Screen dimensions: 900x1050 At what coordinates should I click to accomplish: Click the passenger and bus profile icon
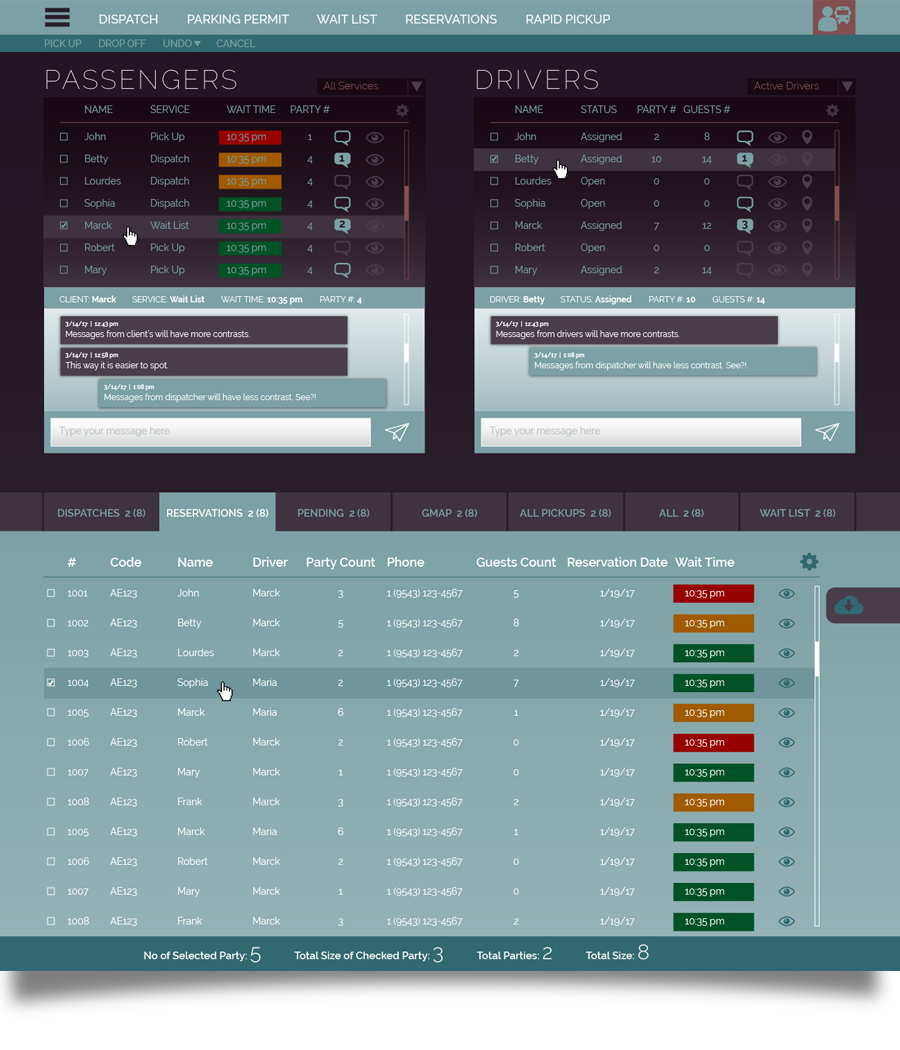834,18
